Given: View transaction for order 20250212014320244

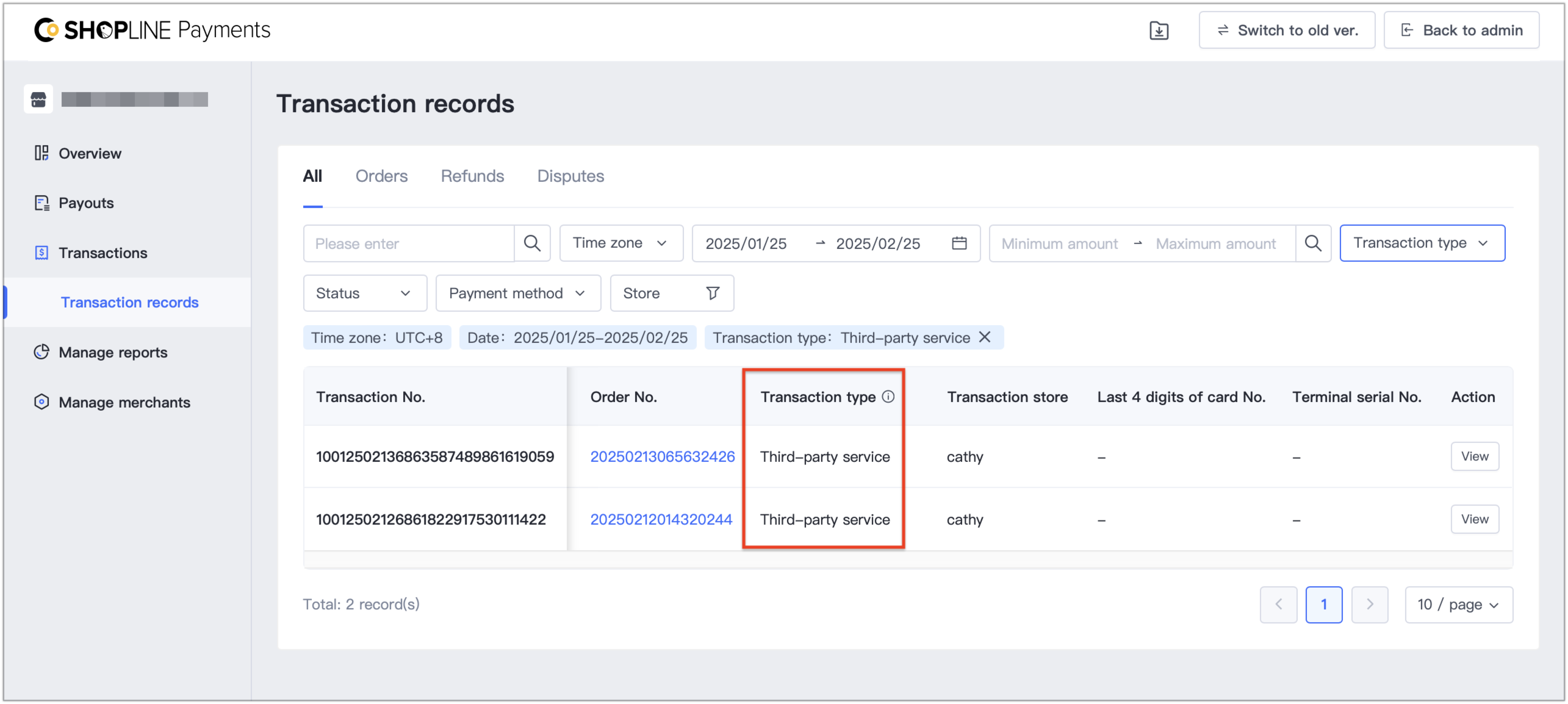Looking at the screenshot, I should 1475,520.
